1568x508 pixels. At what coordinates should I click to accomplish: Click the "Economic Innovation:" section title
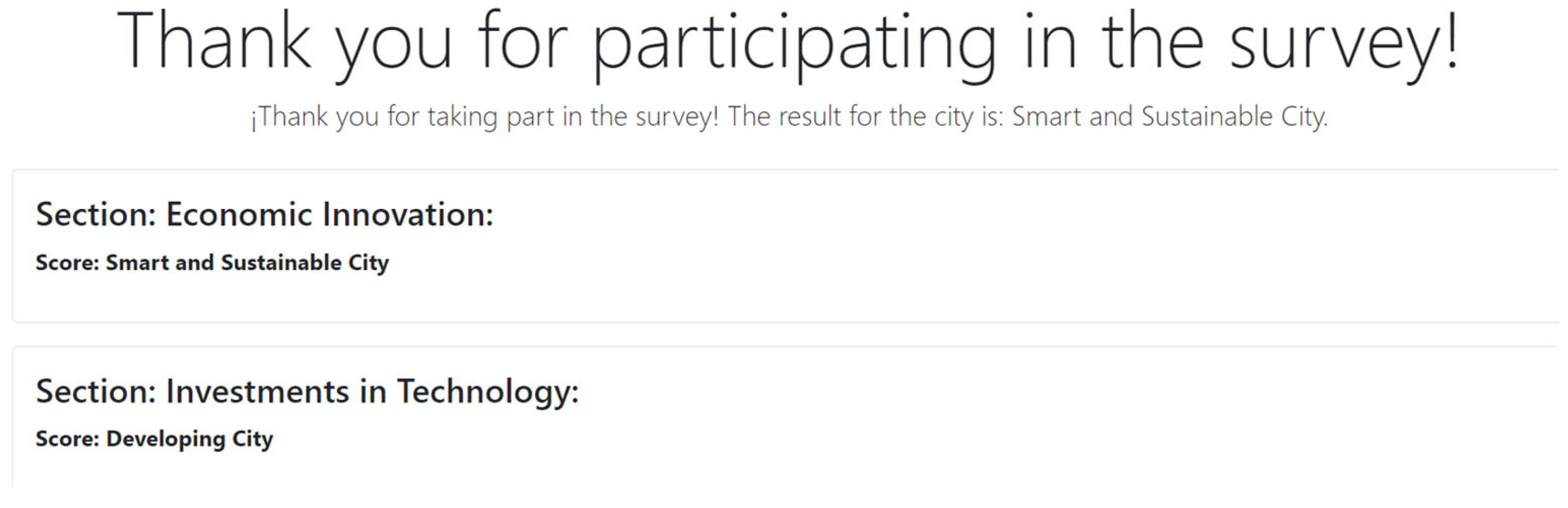[330, 214]
